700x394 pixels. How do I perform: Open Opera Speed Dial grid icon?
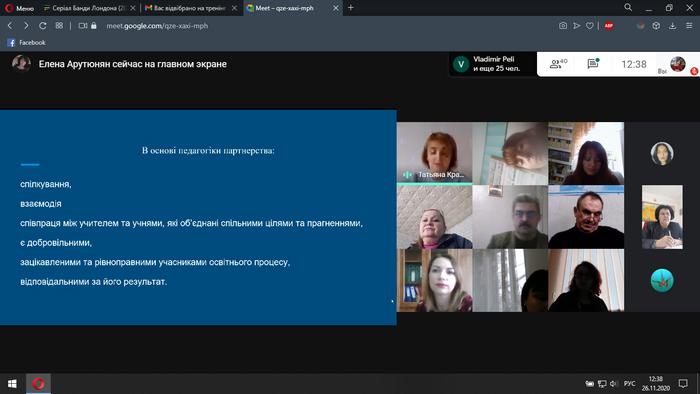(x=59, y=26)
